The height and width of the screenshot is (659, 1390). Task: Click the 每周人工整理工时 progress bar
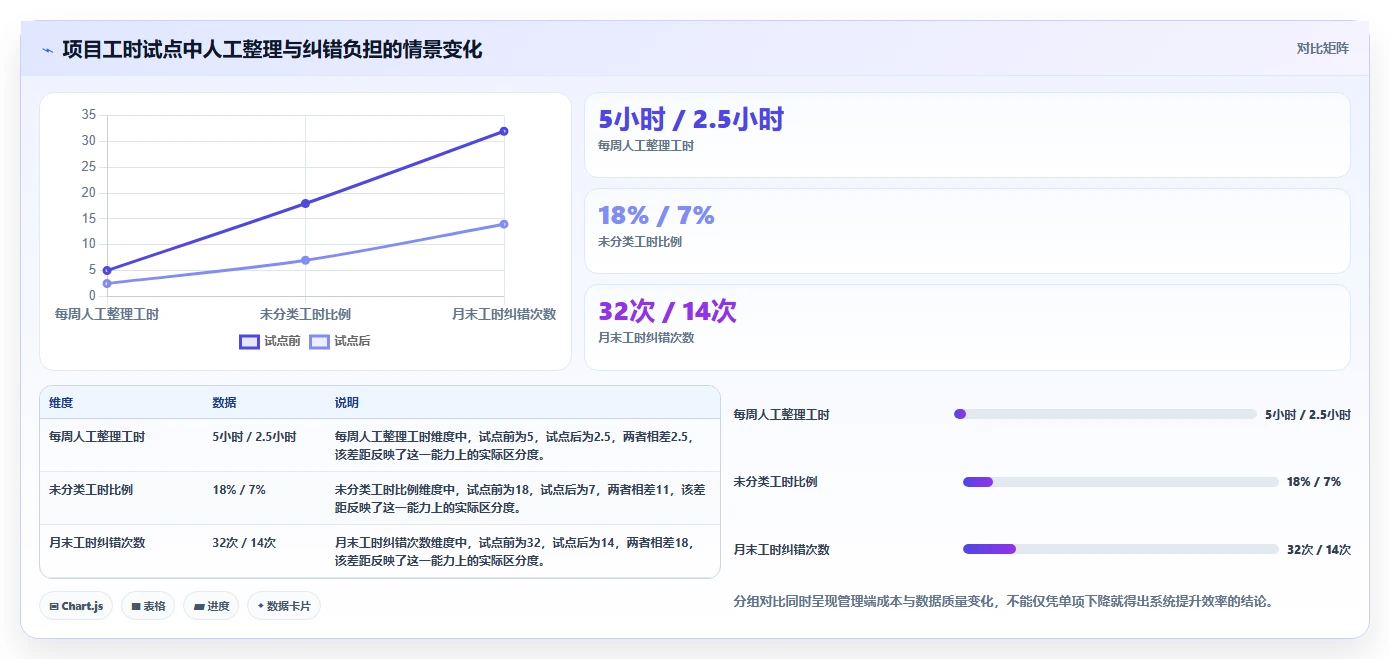(1105, 414)
